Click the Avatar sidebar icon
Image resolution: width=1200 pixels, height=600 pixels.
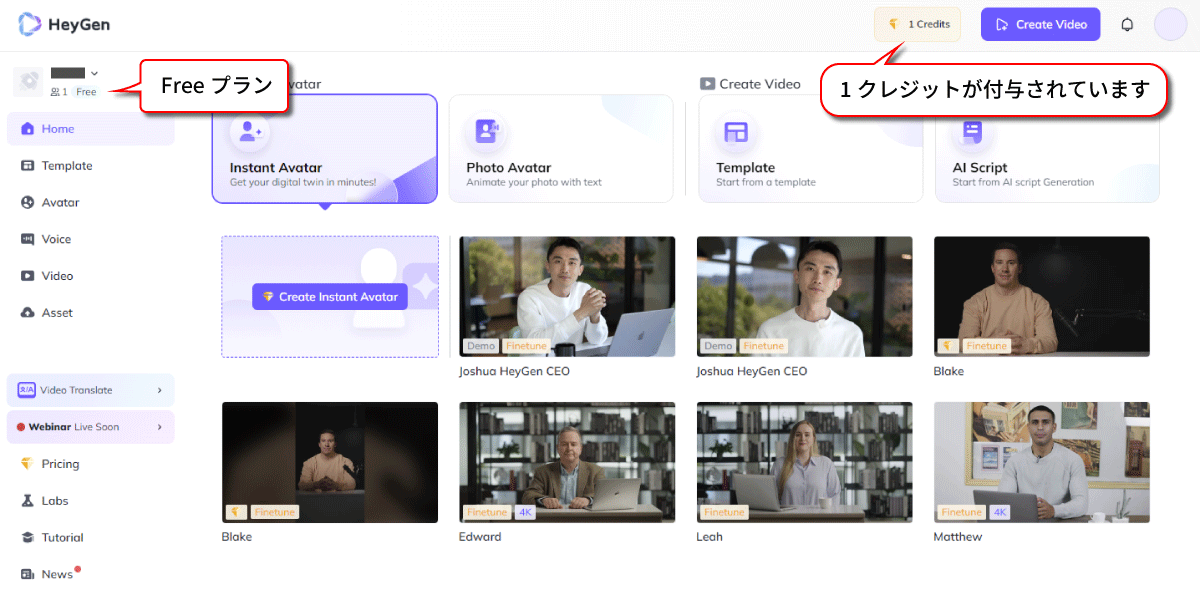pos(28,203)
